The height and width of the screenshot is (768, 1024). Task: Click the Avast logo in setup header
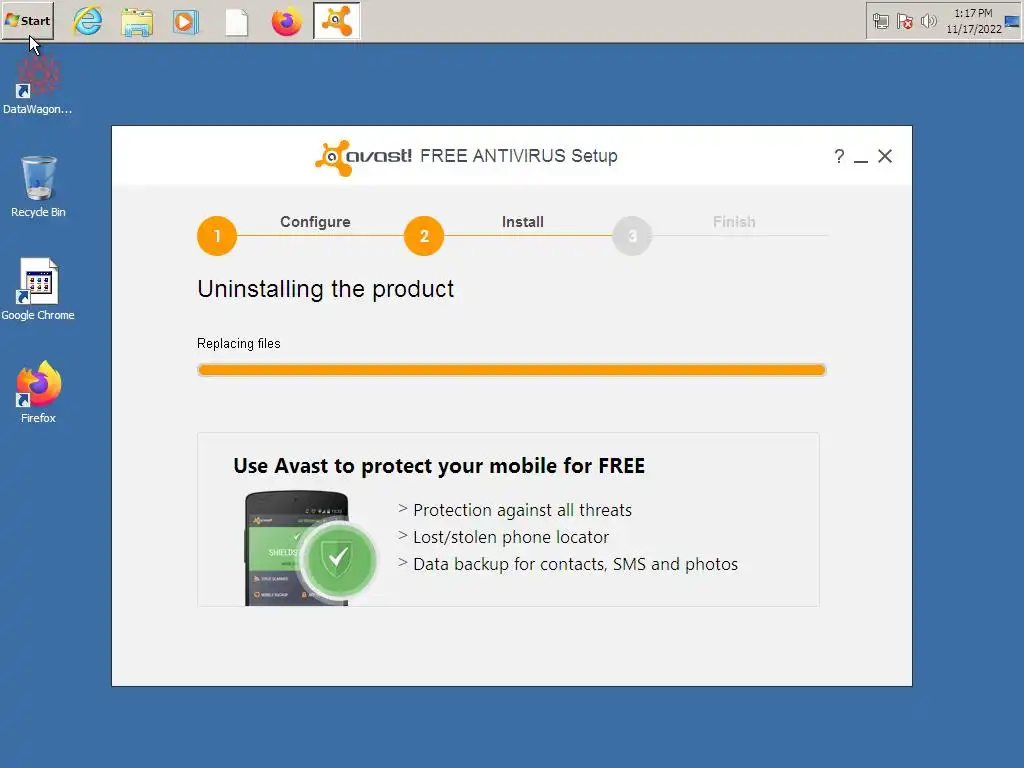pyautogui.click(x=363, y=157)
